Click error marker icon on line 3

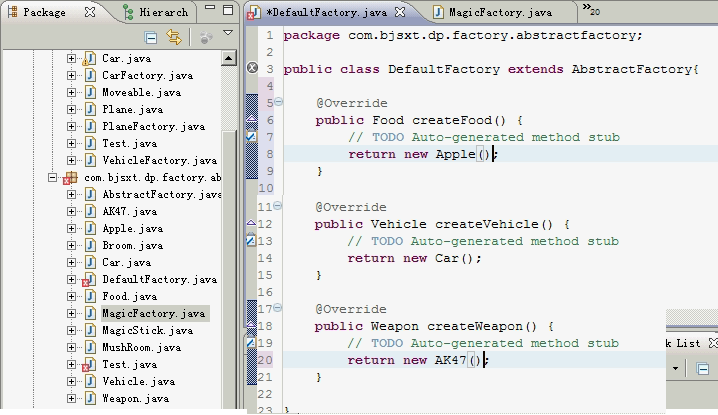coord(252,69)
